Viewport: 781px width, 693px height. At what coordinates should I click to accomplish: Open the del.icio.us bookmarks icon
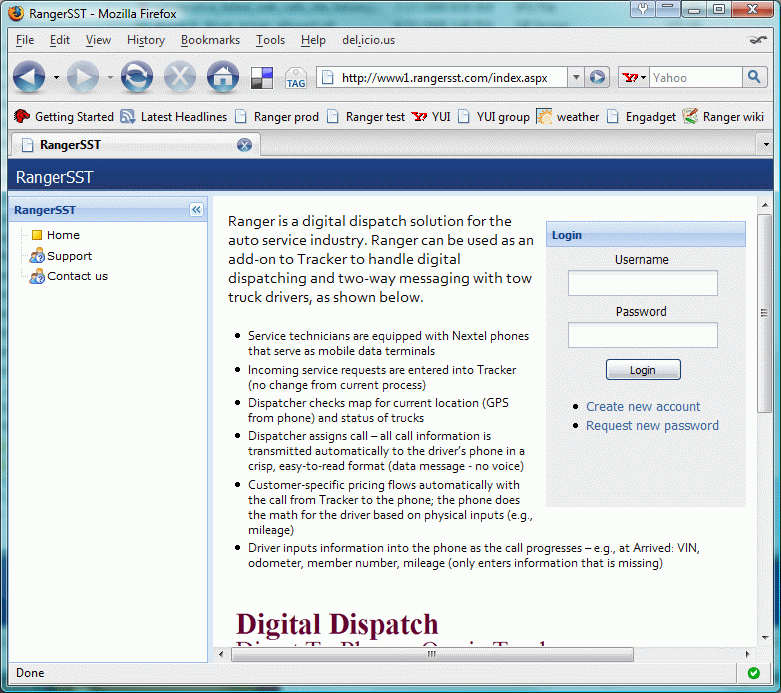click(262, 78)
